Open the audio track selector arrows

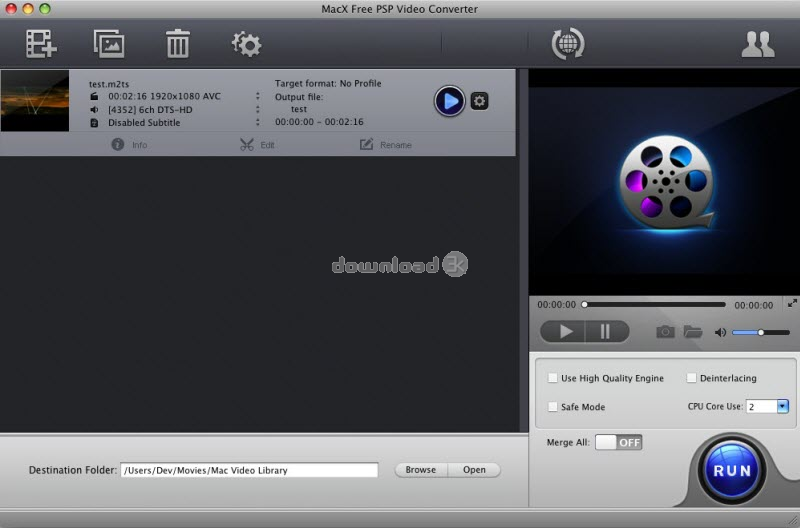[258, 109]
